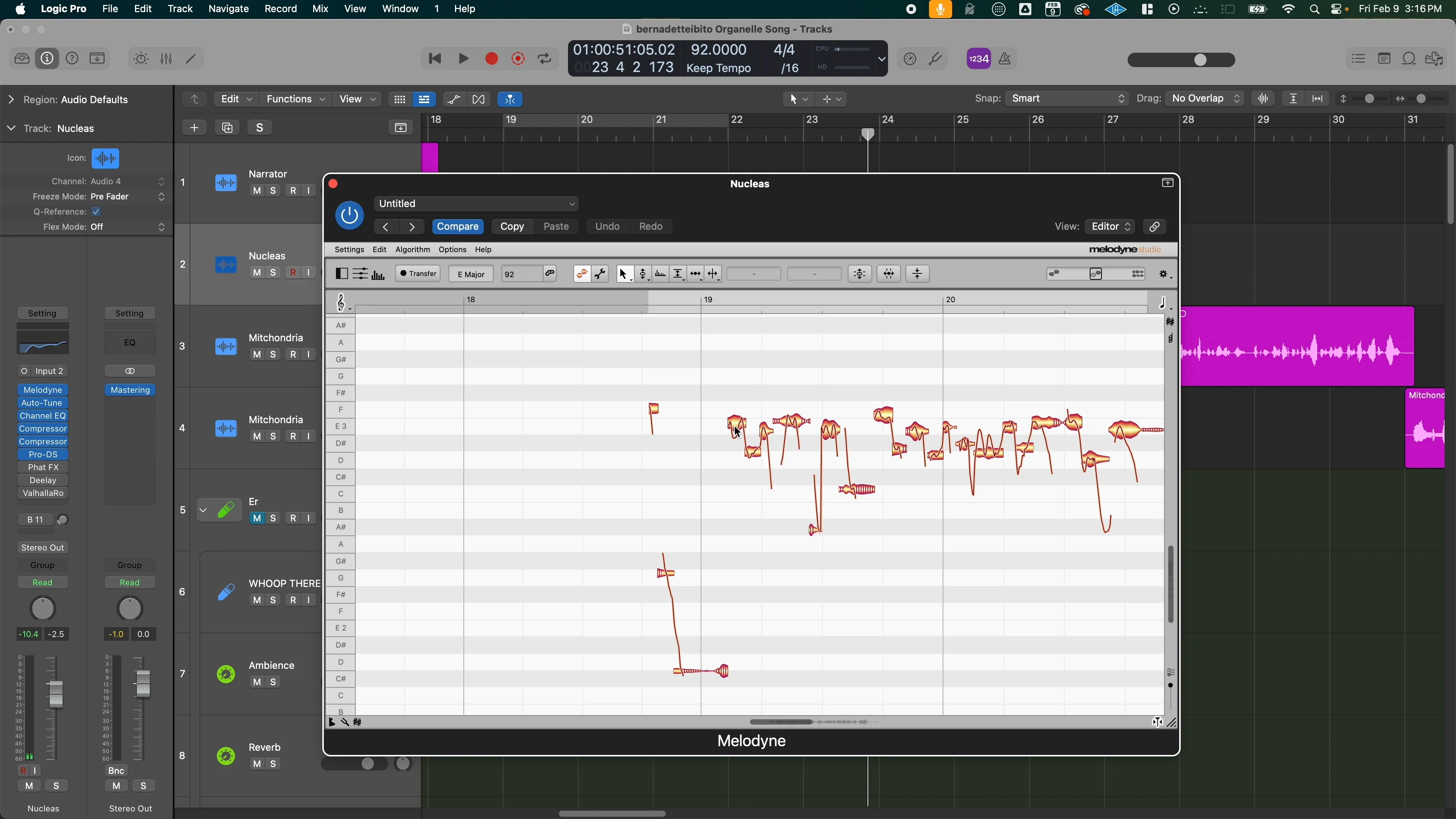Mute the Narrator track
The width and height of the screenshot is (1456, 819).
coord(257,190)
